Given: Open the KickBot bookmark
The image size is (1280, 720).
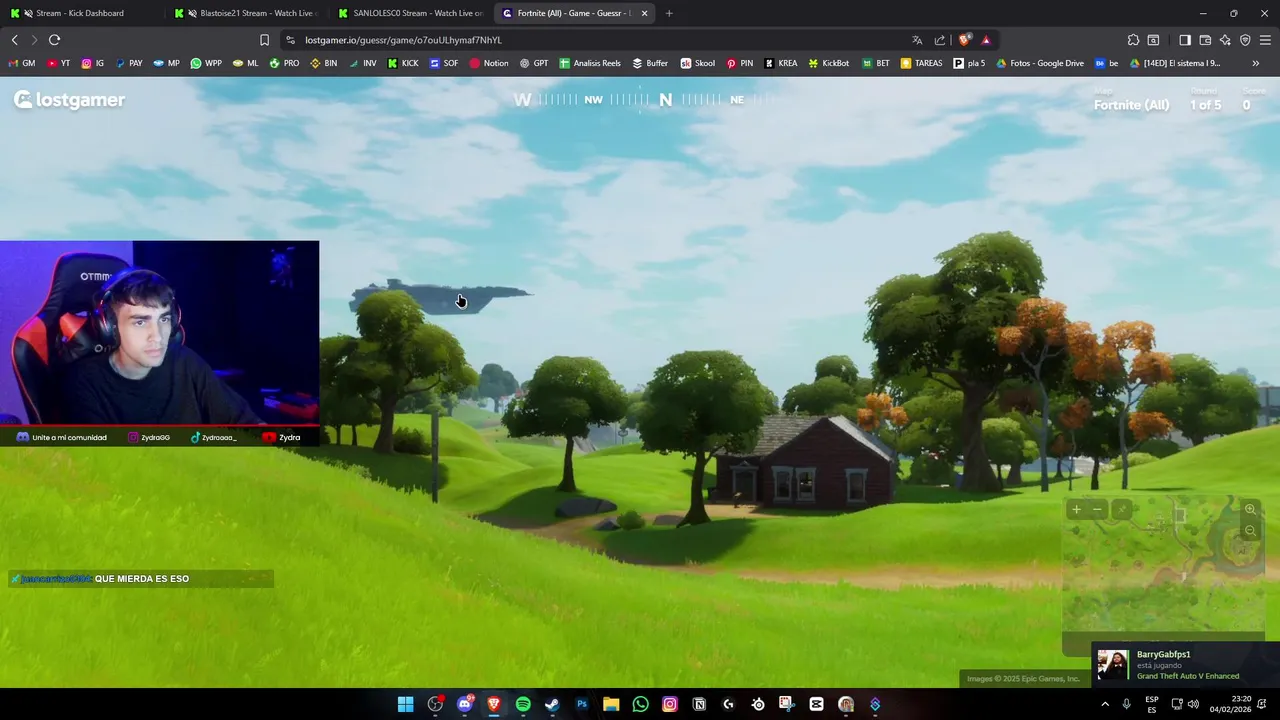Looking at the screenshot, I should [x=828, y=63].
